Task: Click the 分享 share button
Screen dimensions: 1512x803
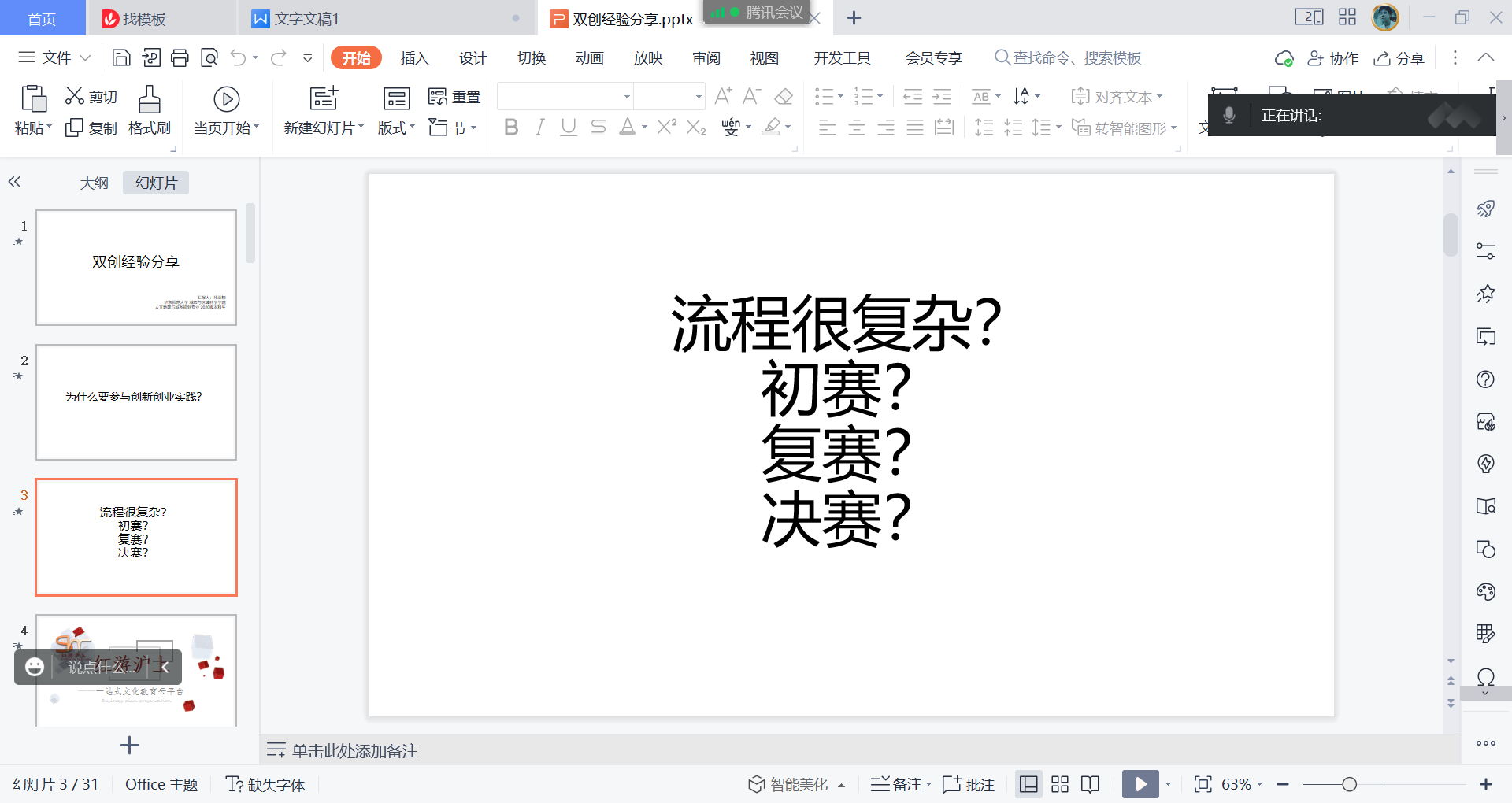Action: 1399,58
